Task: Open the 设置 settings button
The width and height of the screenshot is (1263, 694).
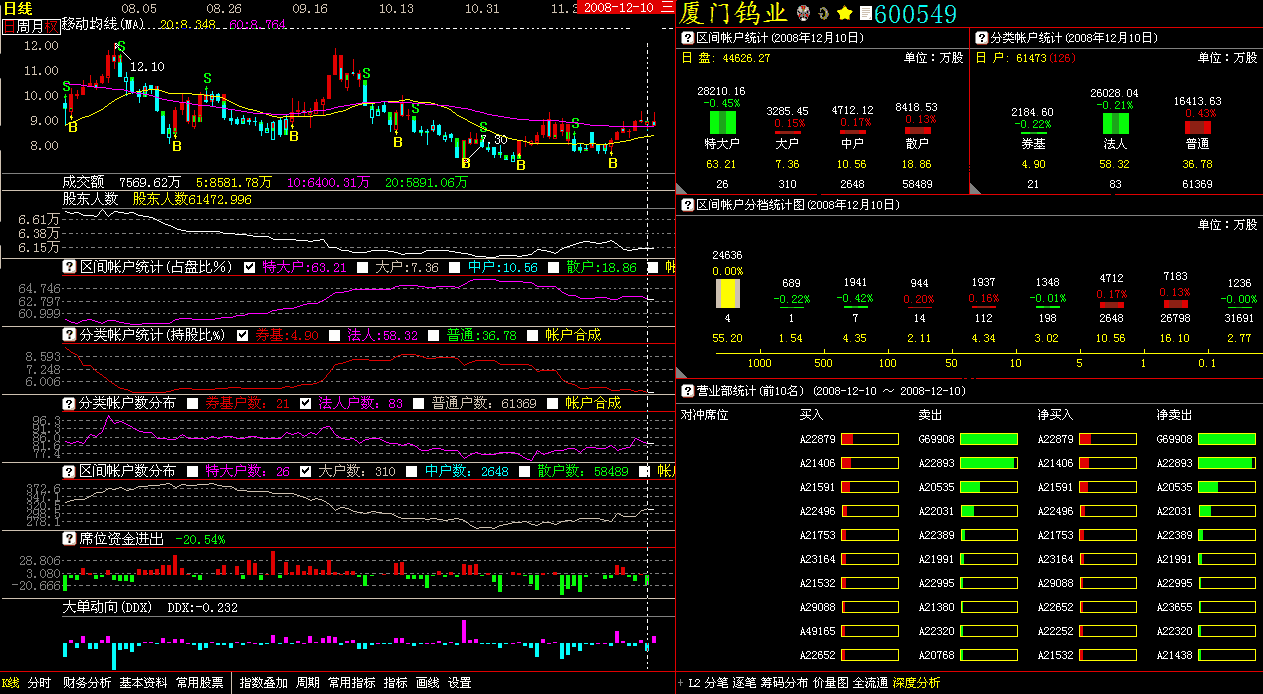Action: coord(459,683)
